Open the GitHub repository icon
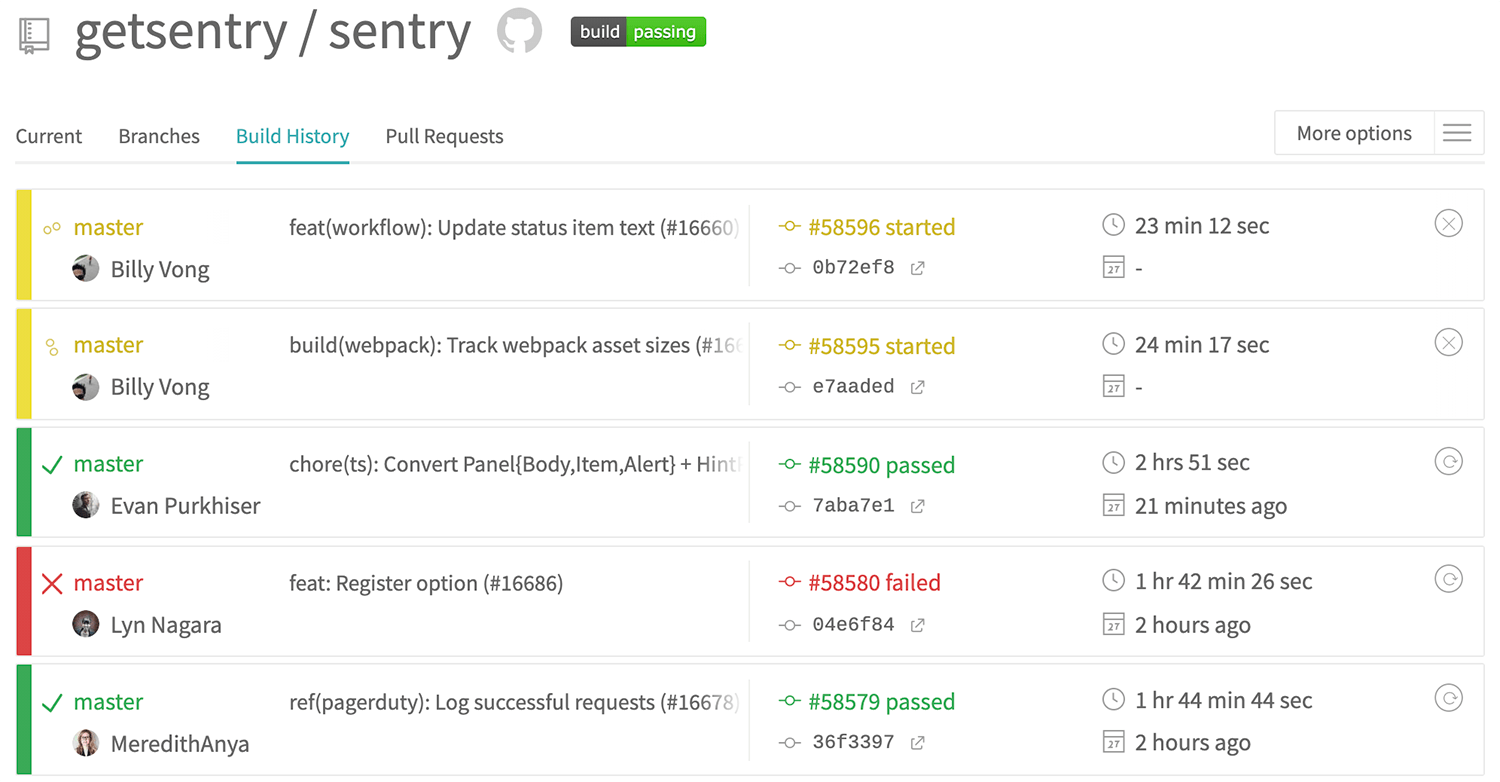The width and height of the screenshot is (1500, 782). coord(519,32)
